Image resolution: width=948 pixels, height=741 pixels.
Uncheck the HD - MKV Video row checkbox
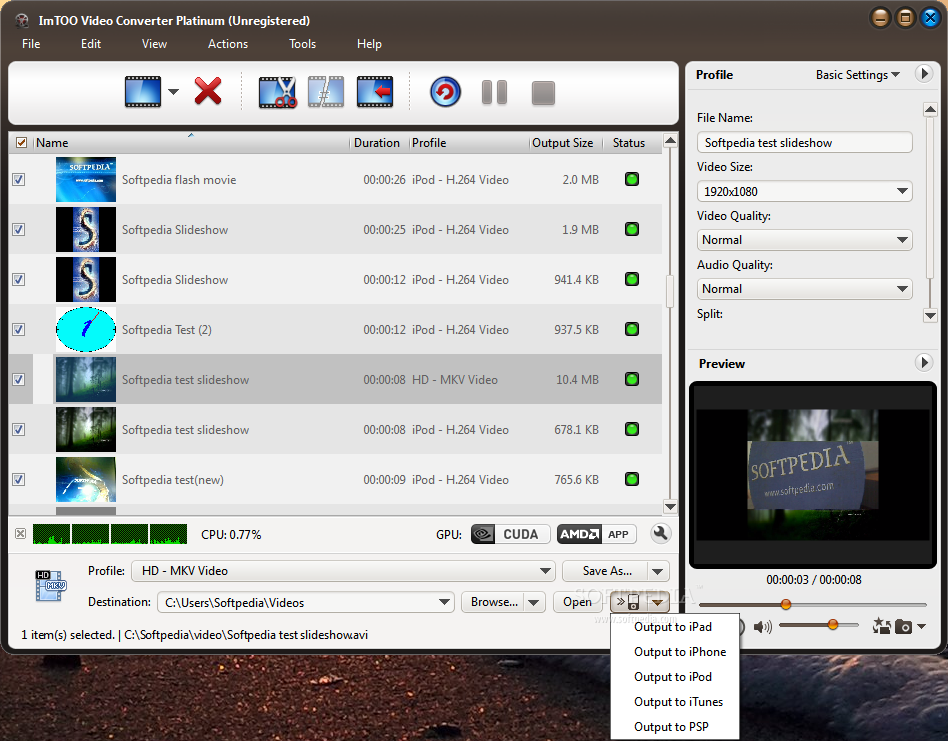point(19,380)
